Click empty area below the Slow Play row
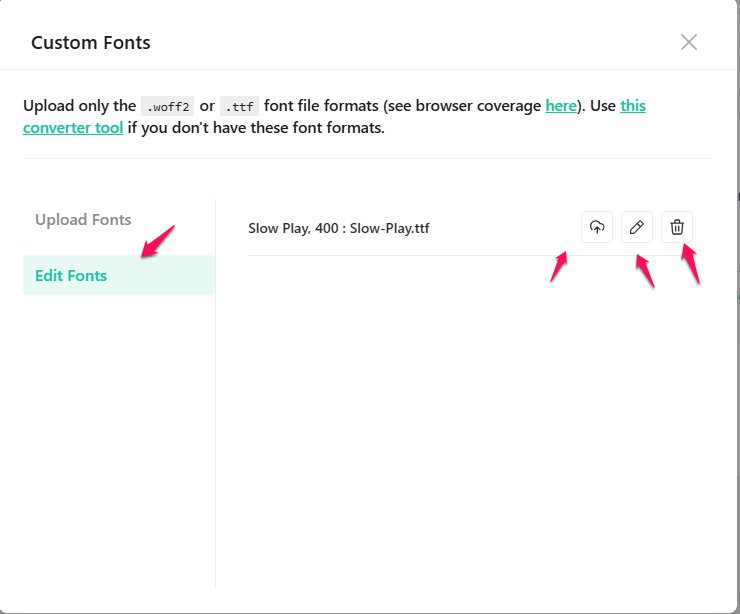Viewport: 740px width, 614px height. point(470,420)
